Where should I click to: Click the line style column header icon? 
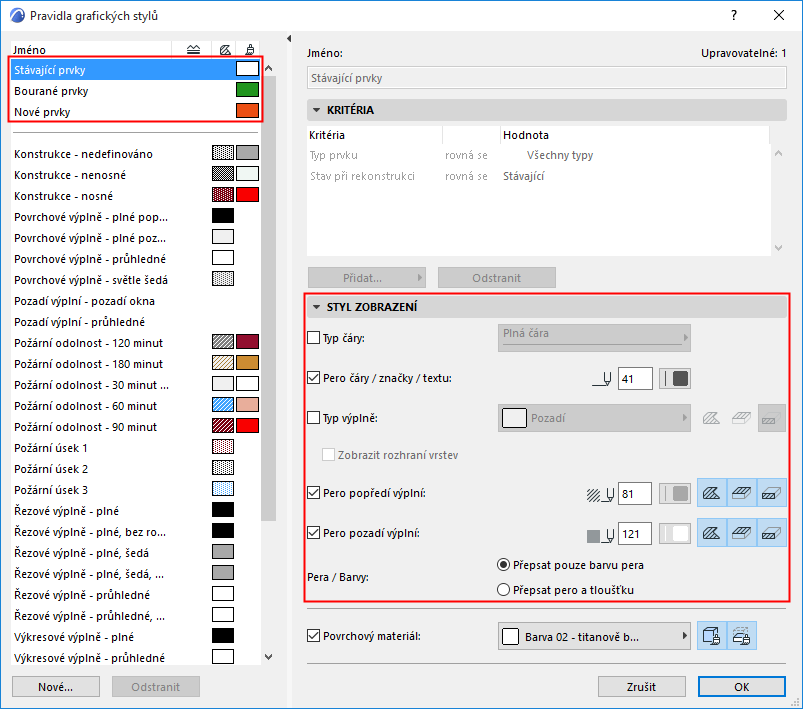[193, 50]
